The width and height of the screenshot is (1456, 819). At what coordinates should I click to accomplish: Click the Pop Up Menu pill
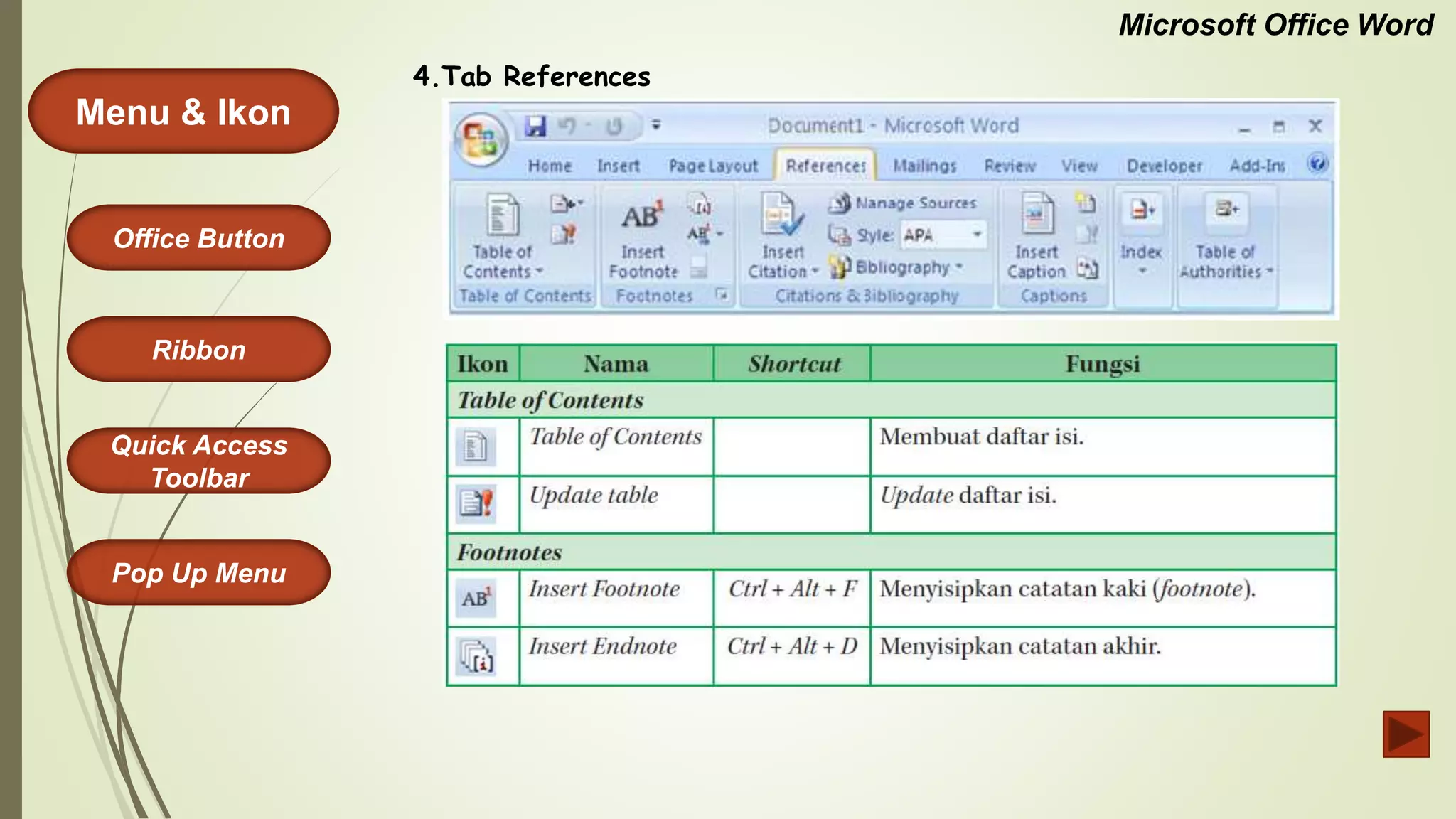tap(199, 573)
